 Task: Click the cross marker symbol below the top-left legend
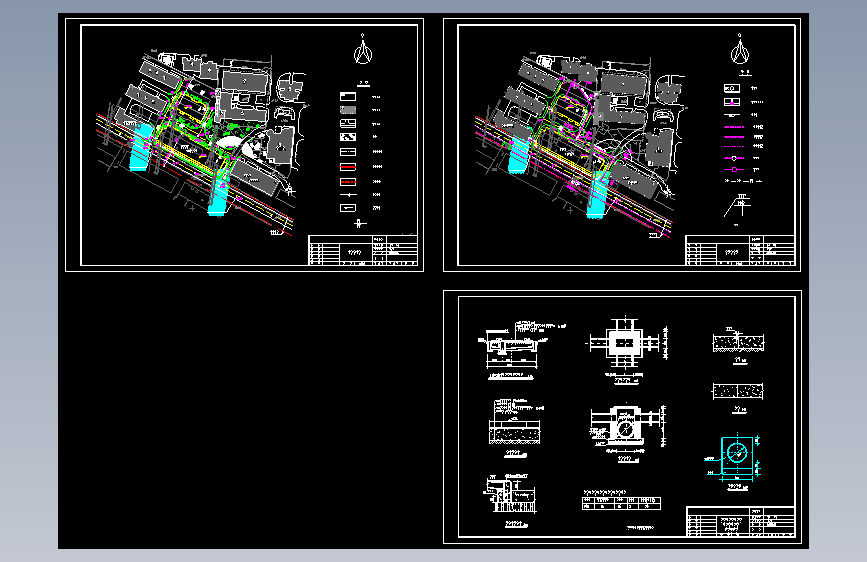[359, 223]
